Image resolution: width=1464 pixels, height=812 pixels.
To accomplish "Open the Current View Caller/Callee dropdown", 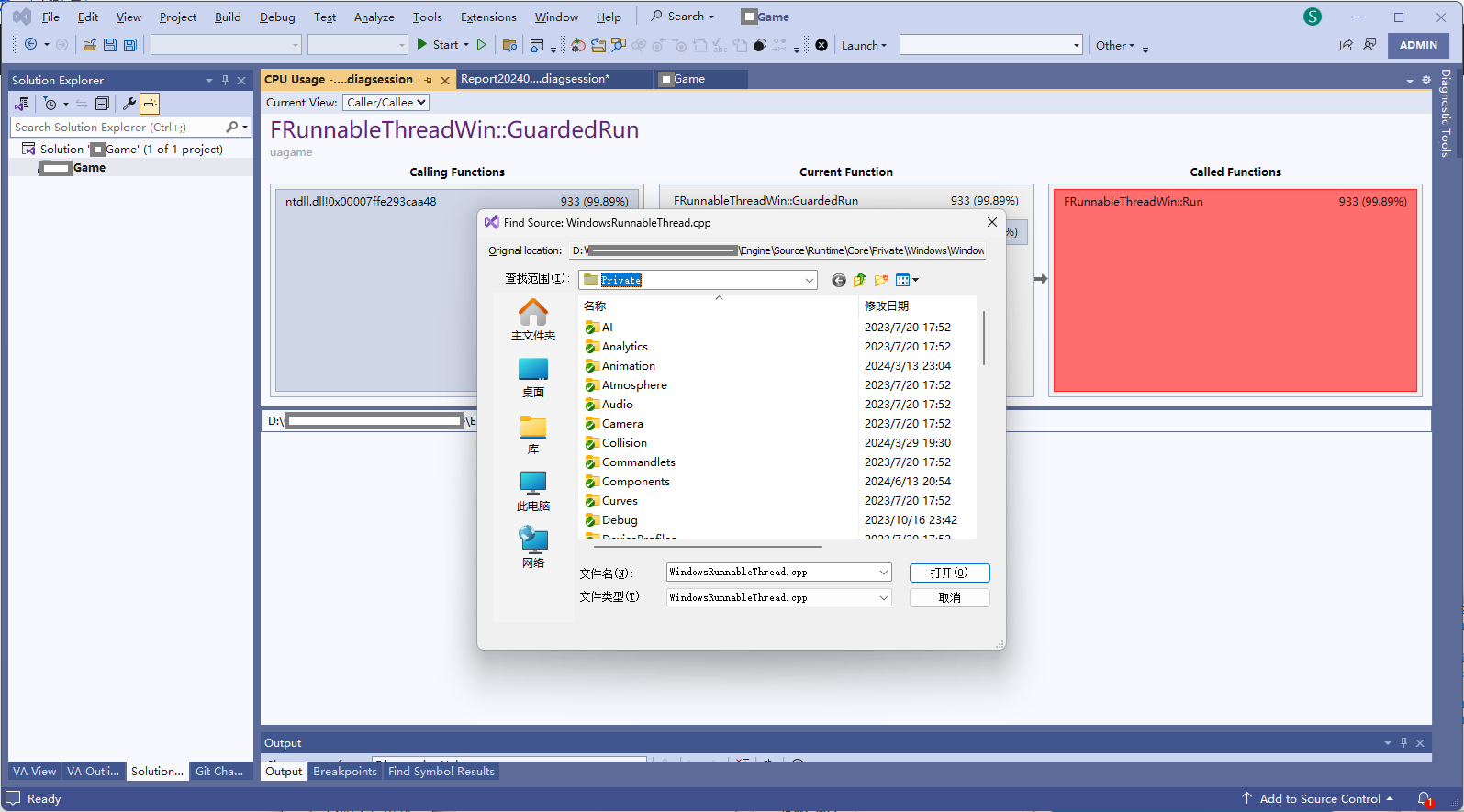I will click(386, 103).
